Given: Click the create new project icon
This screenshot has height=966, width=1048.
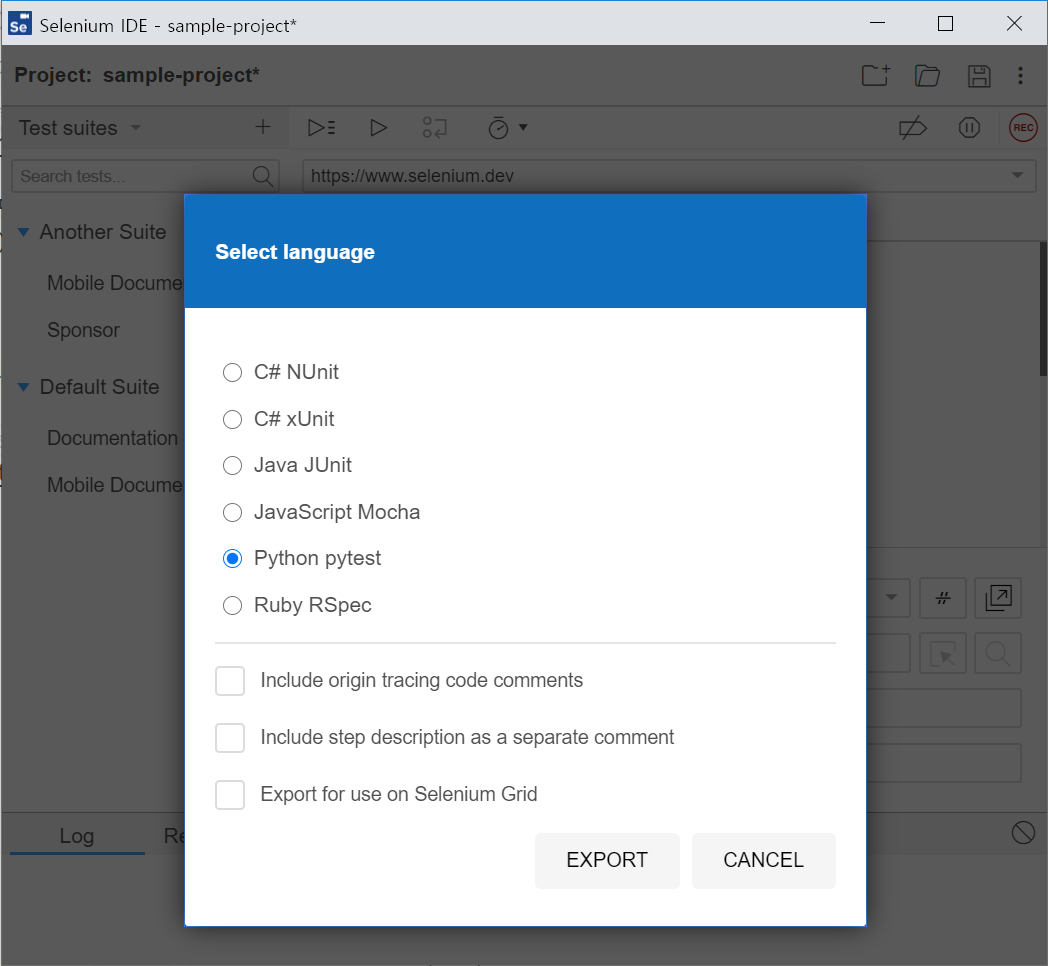Looking at the screenshot, I should [875, 76].
